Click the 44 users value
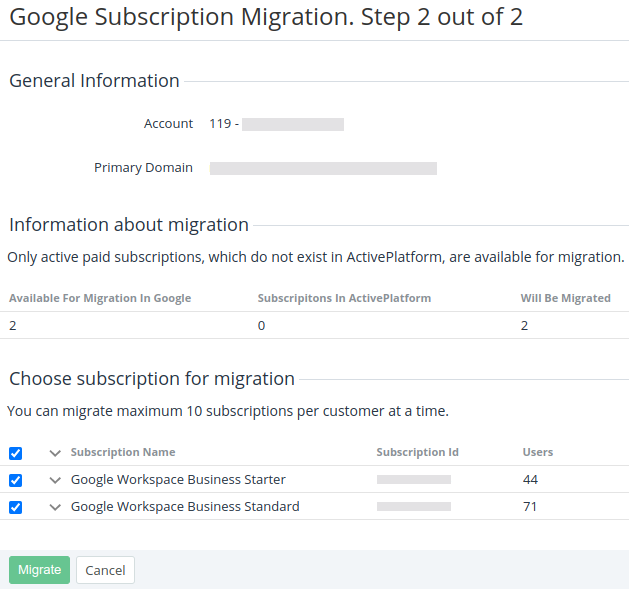The width and height of the screenshot is (629, 589). tap(530, 479)
